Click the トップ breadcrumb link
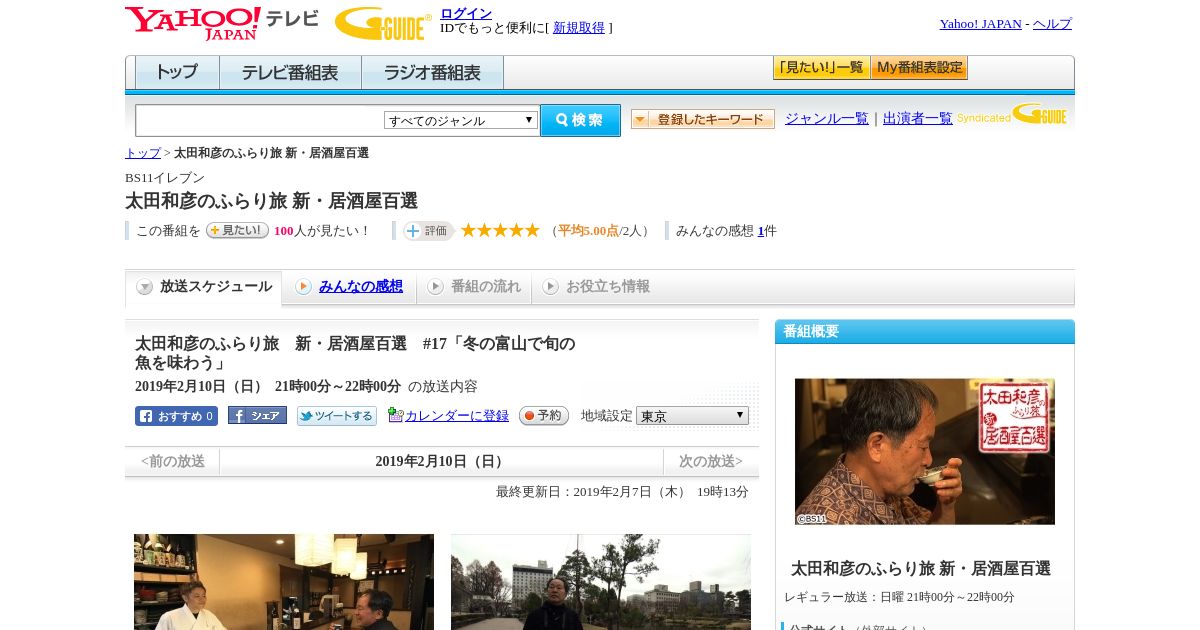The image size is (1200, 630). click(x=143, y=153)
